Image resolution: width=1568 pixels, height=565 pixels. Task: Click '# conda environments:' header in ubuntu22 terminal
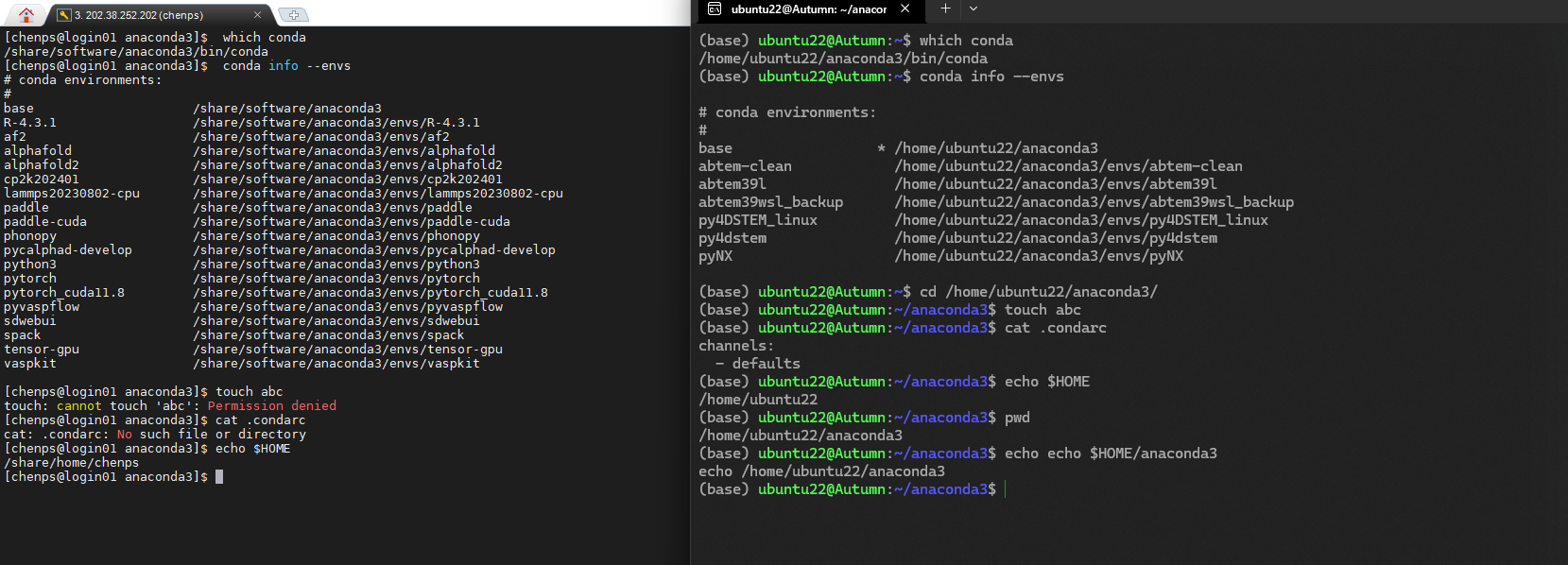tap(787, 112)
